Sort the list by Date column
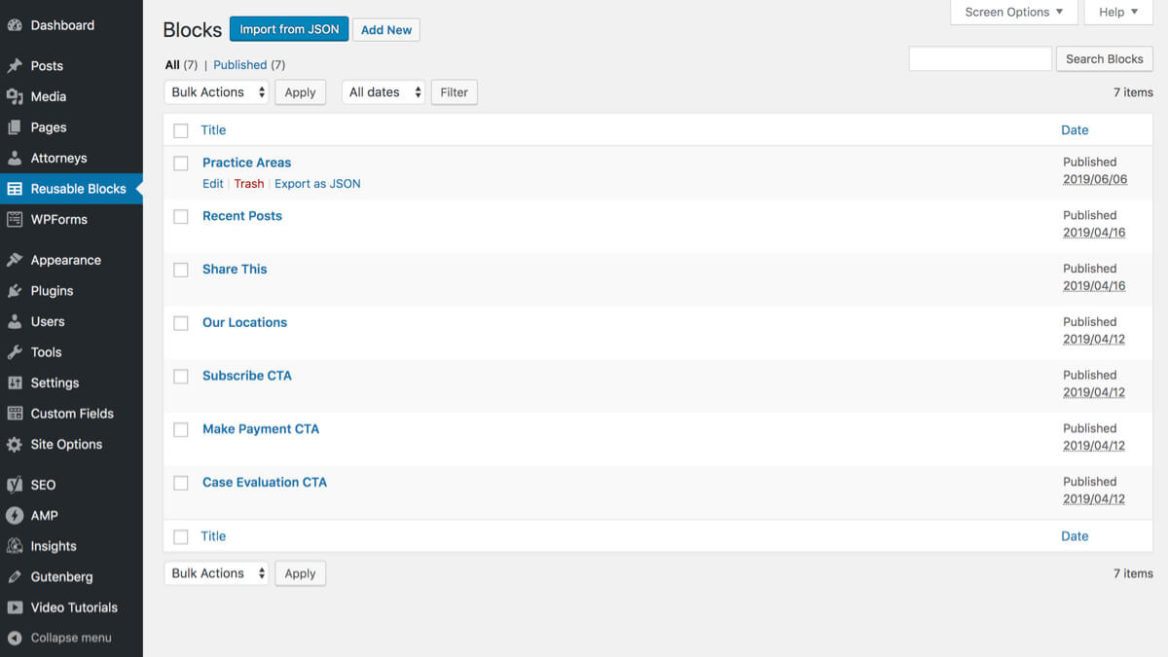The width and height of the screenshot is (1168, 657). click(1074, 130)
